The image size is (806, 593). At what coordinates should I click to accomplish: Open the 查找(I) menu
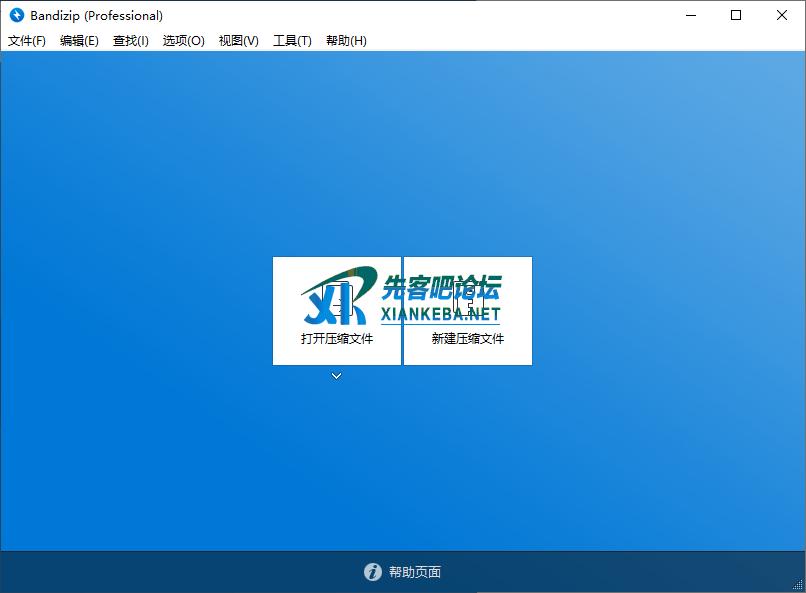coord(131,41)
